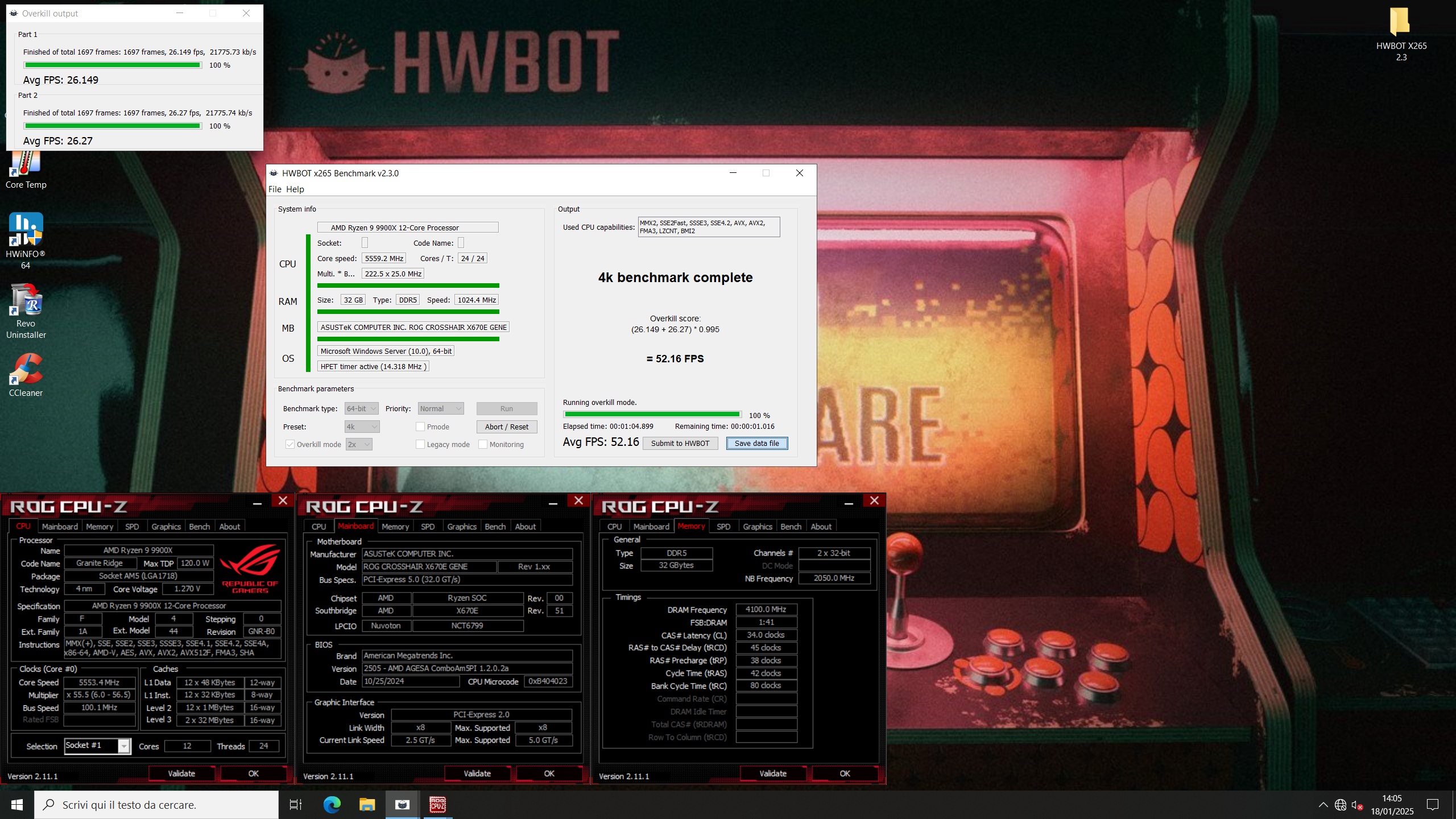1456x819 pixels.
Task: Click the = 52.16 FPS score text
Action: click(x=675, y=359)
